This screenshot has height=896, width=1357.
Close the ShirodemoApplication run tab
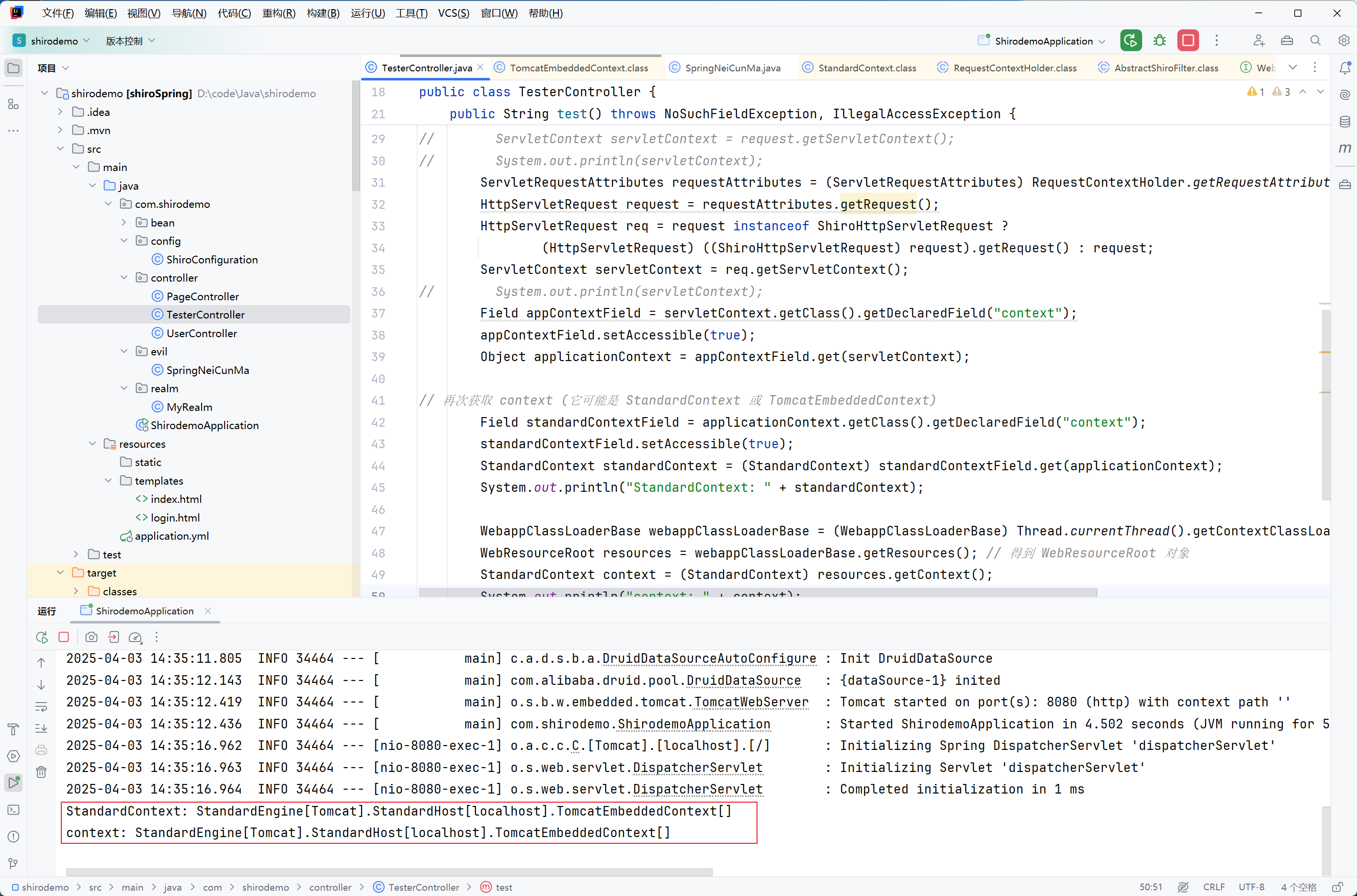[207, 611]
